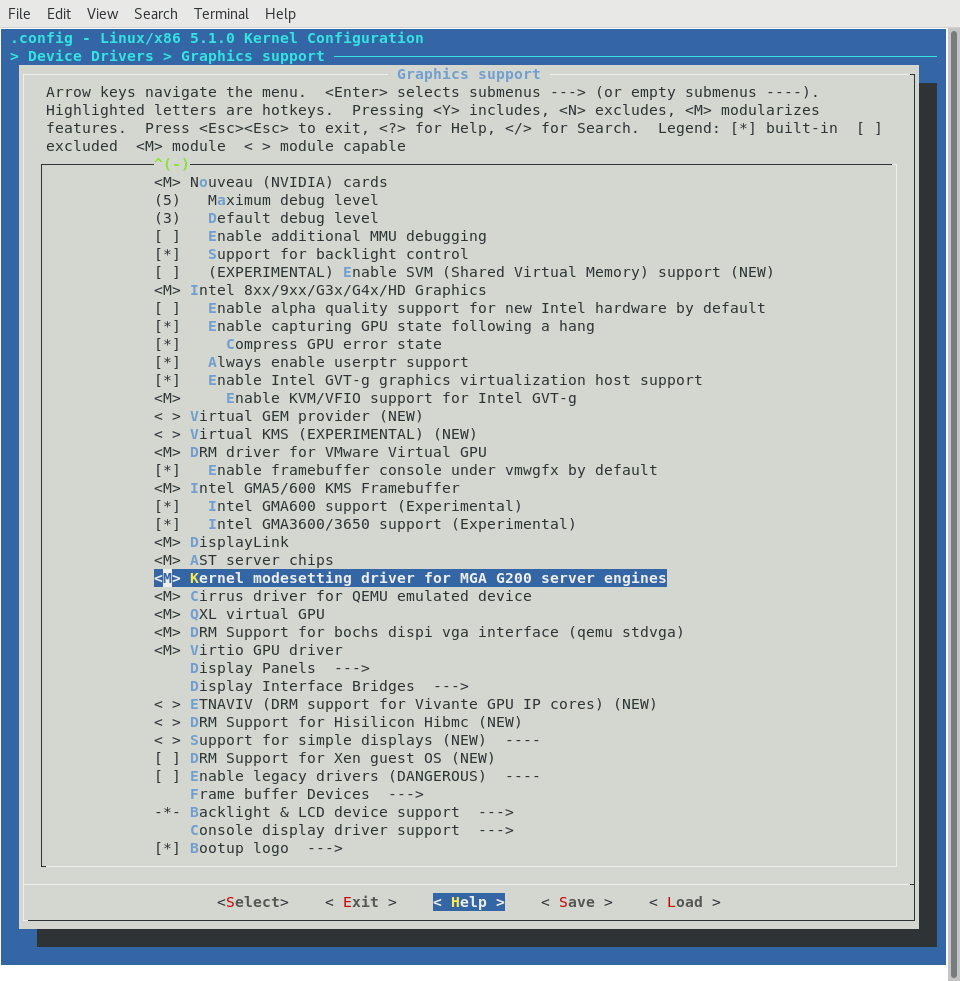Toggle Enable additional MMU debugging checkbox

(167, 236)
